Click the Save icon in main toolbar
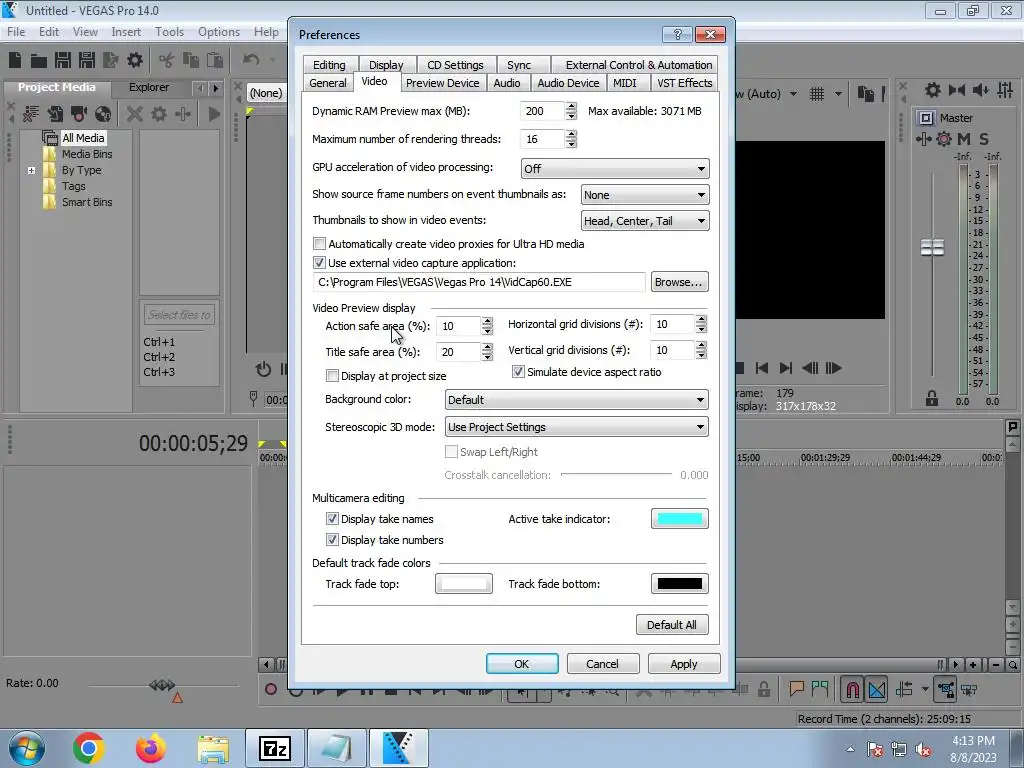 63,60
